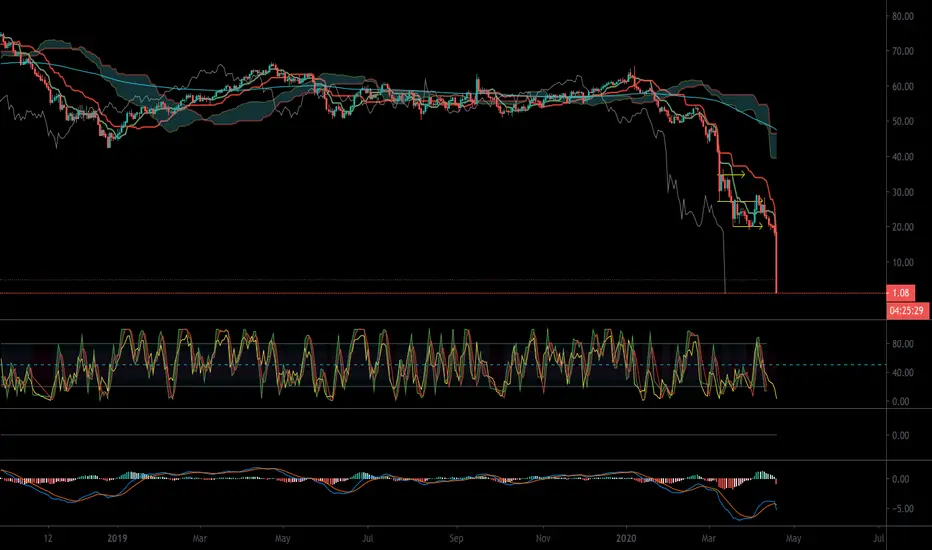This screenshot has height=550, width=932.
Task: Click the -5.00 label on MACD axis
Action: (x=902, y=509)
